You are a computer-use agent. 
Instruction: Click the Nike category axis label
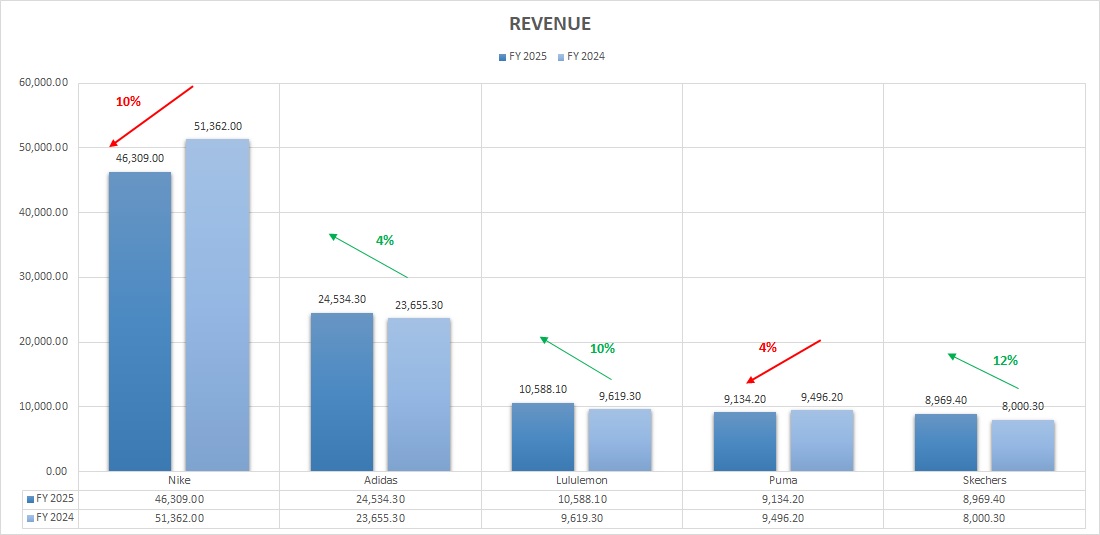[x=179, y=481]
